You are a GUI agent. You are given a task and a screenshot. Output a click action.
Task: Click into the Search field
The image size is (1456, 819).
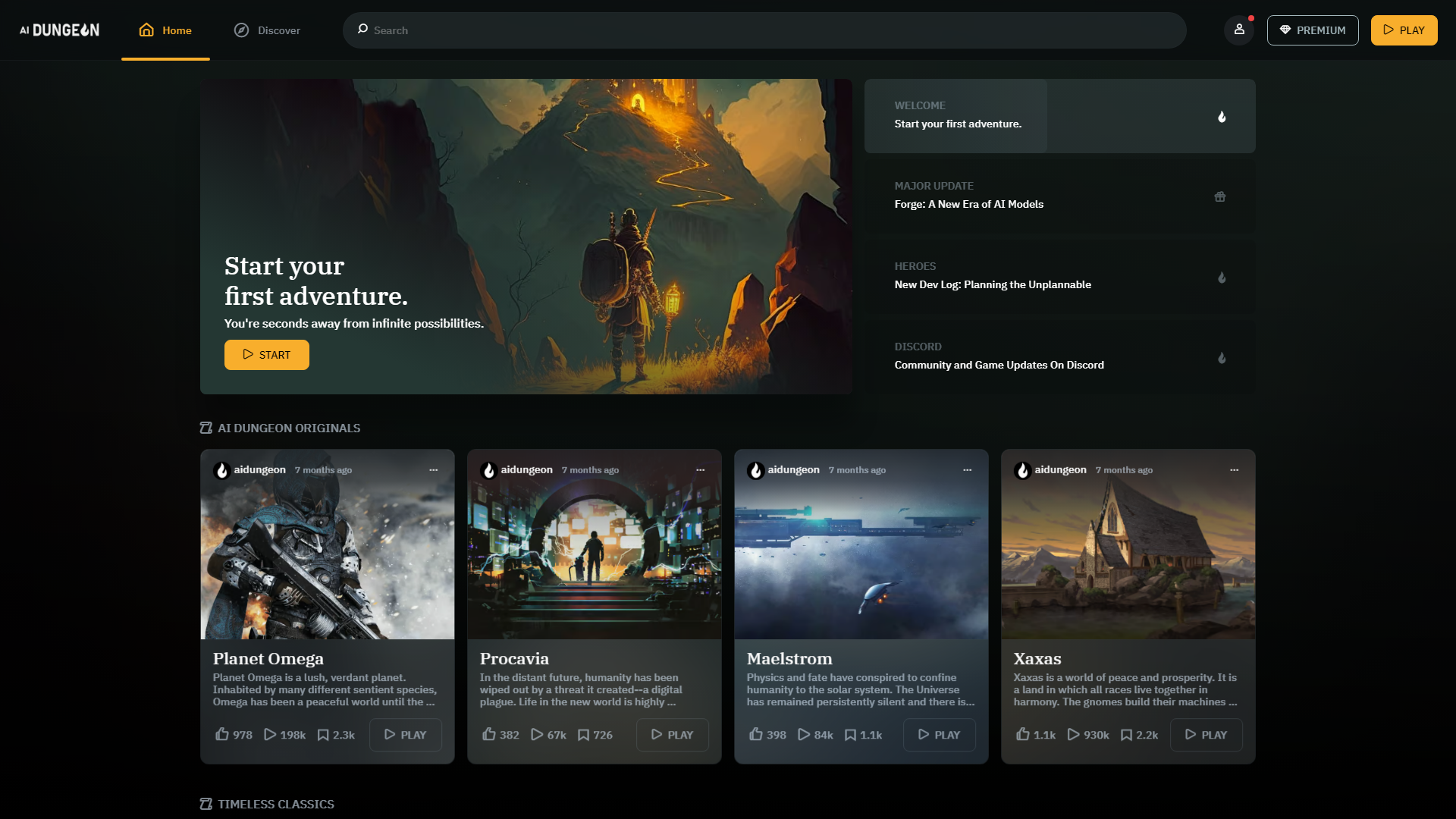(764, 30)
